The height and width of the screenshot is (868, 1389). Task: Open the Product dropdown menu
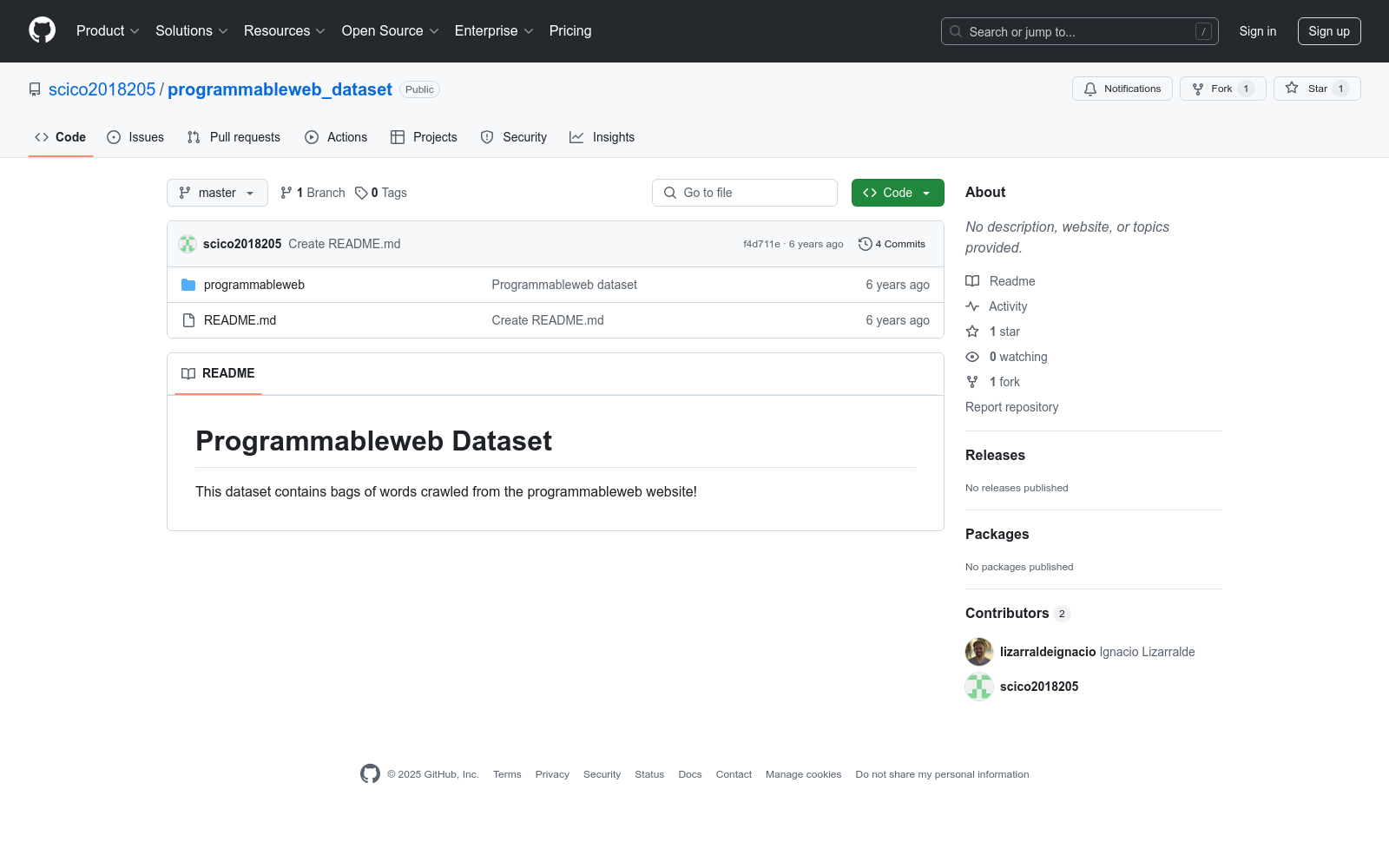(108, 30)
